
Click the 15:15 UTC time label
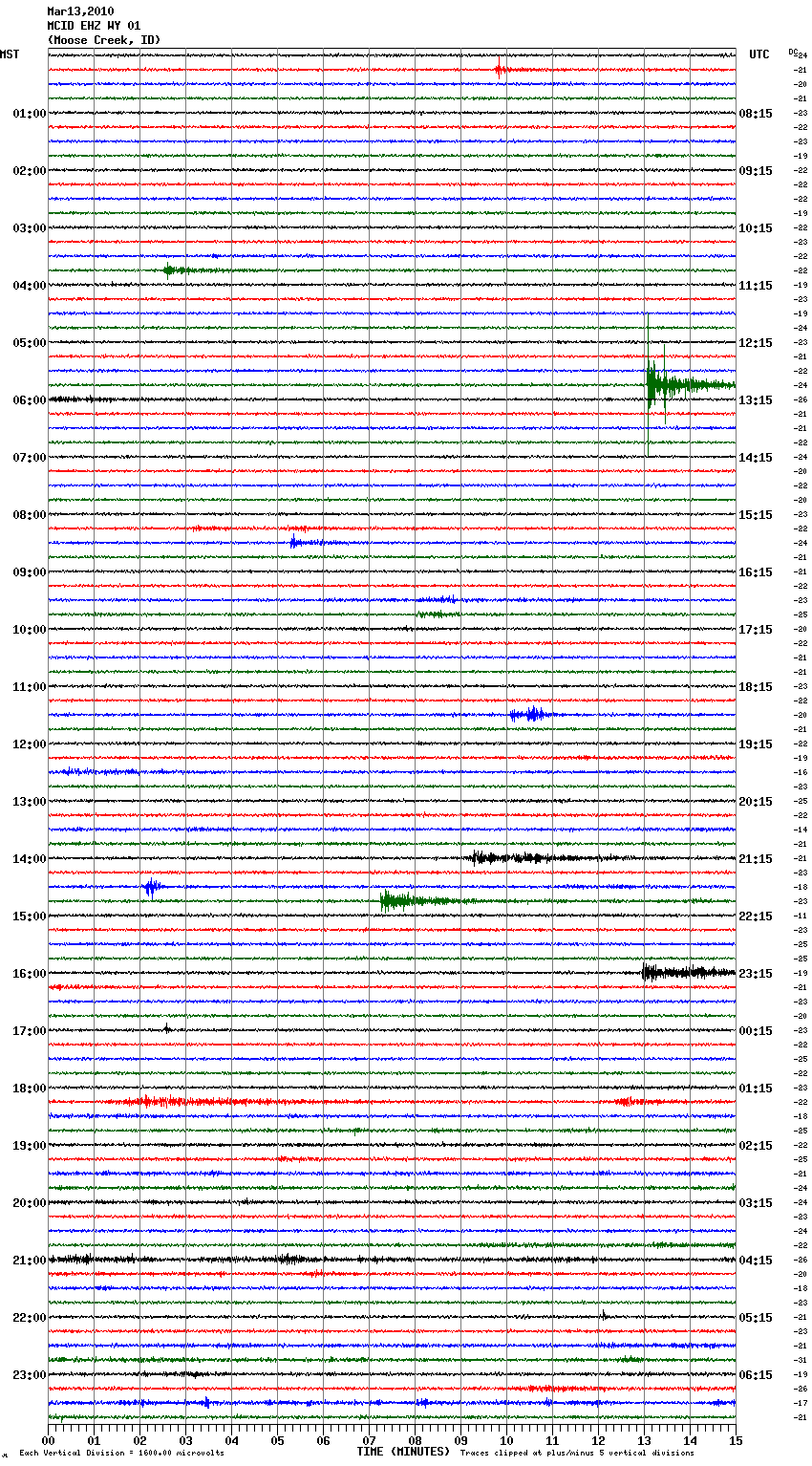[756, 515]
